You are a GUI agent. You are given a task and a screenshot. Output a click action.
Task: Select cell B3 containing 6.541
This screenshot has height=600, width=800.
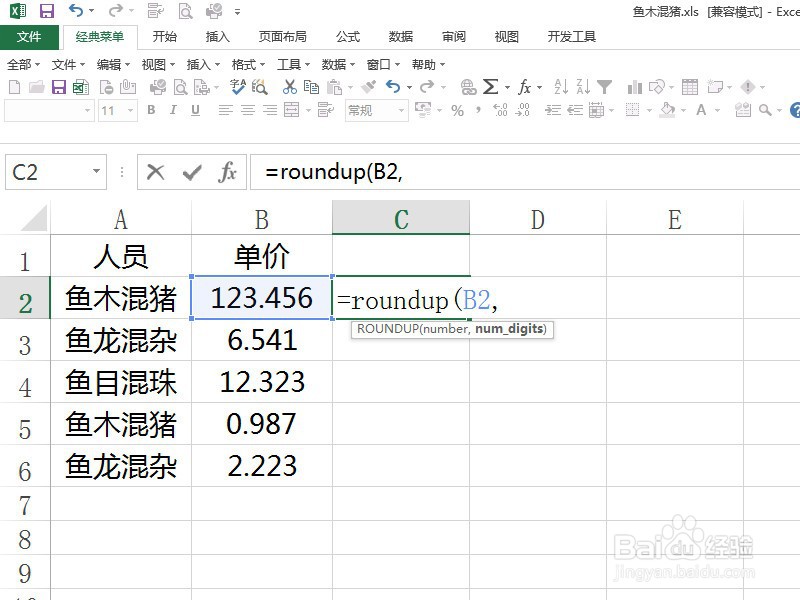260,340
